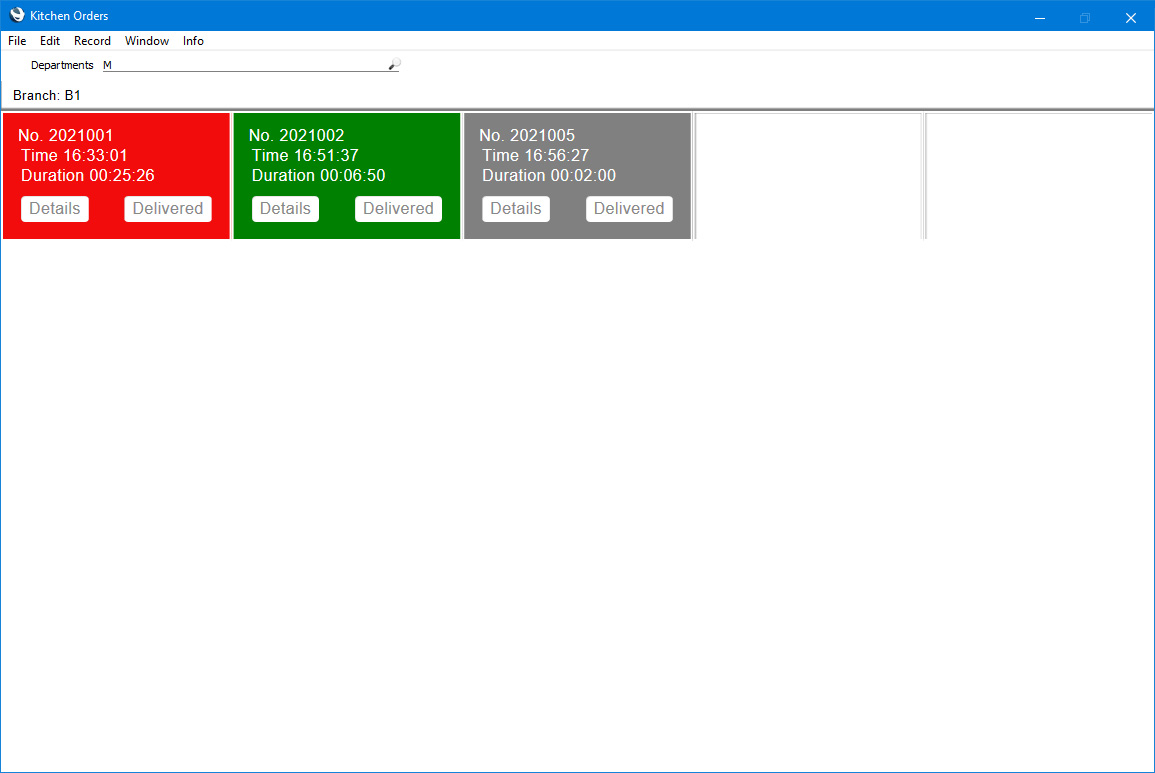Click the 'Duration 00:25:26' text
1155x773 pixels.
point(88,175)
